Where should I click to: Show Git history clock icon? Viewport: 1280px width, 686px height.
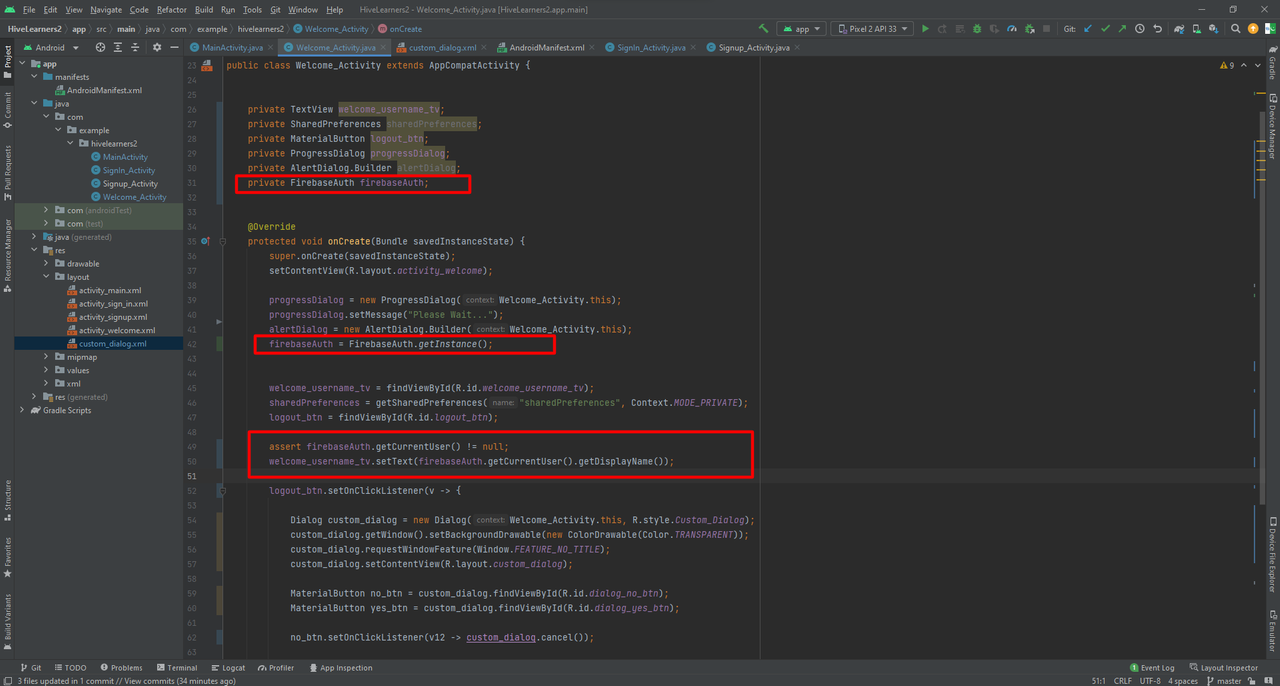click(x=1140, y=29)
